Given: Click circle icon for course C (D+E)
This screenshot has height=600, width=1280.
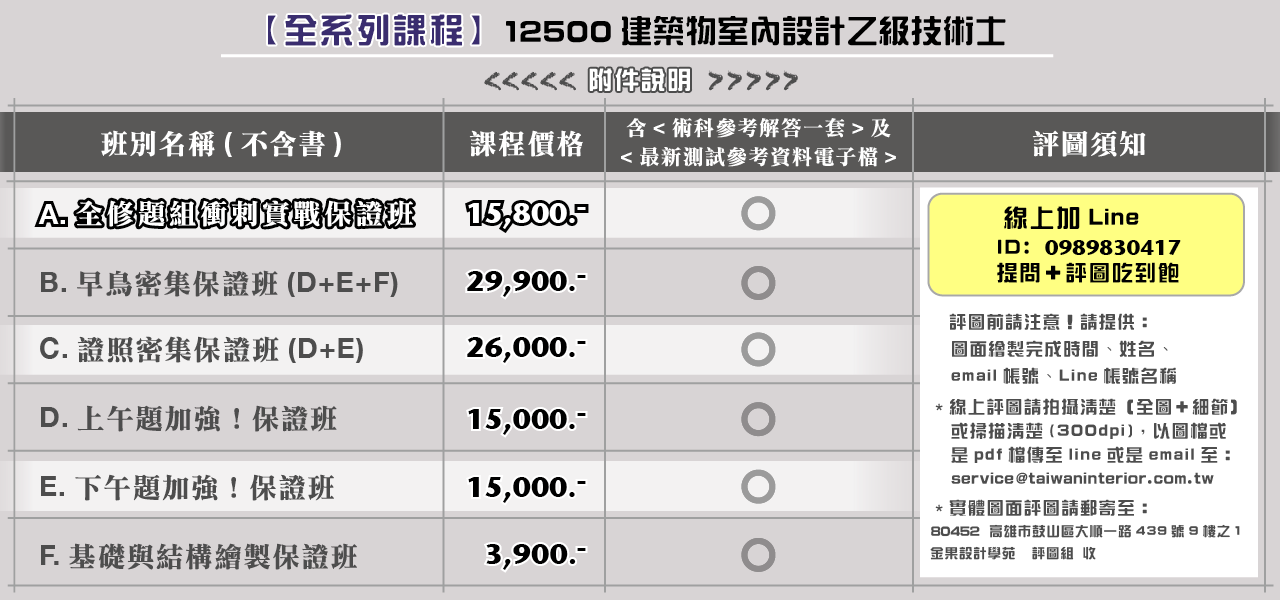Looking at the screenshot, I should point(758,349).
